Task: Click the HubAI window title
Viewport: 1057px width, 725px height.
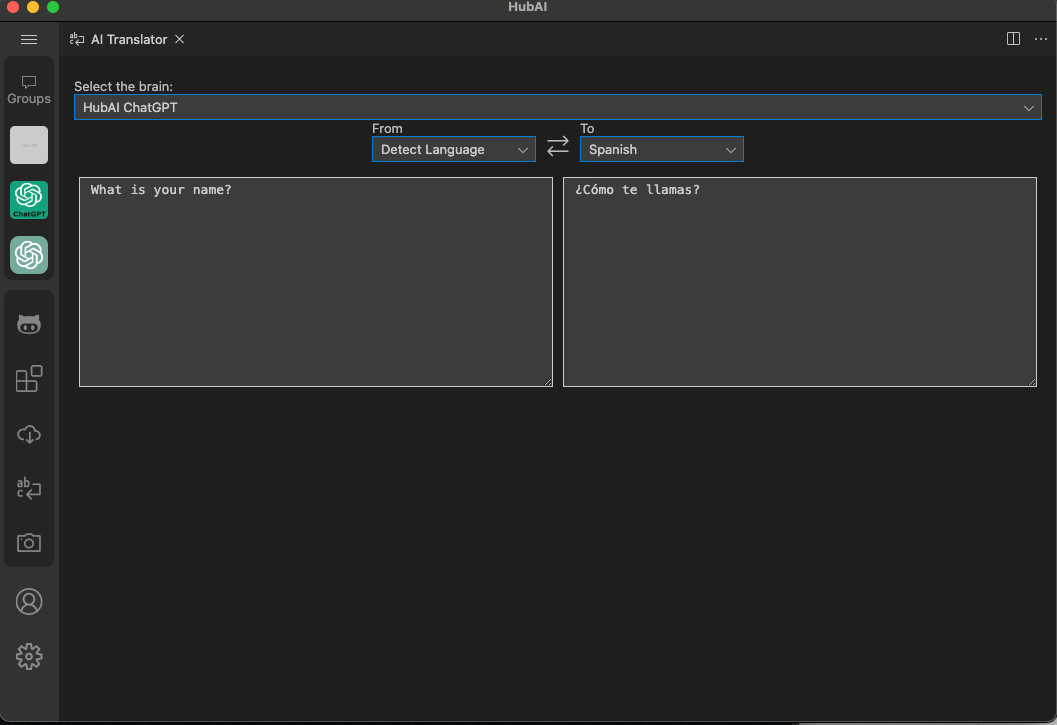Action: click(x=527, y=7)
